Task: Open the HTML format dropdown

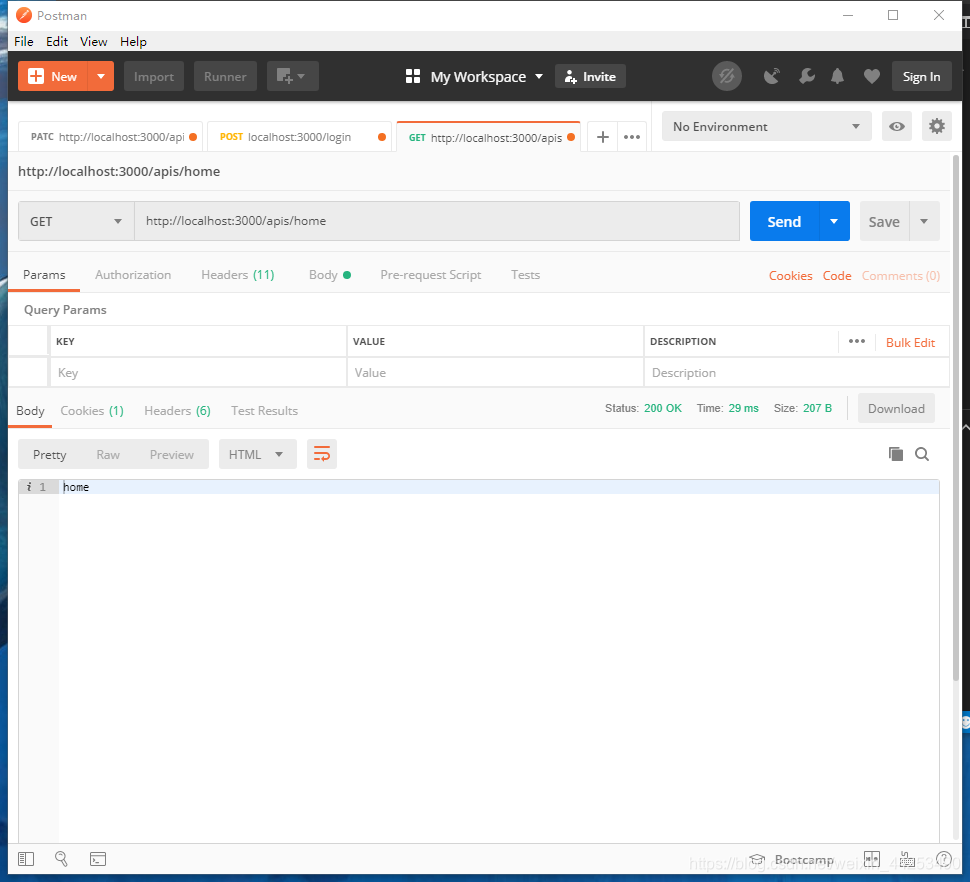Action: (x=257, y=455)
